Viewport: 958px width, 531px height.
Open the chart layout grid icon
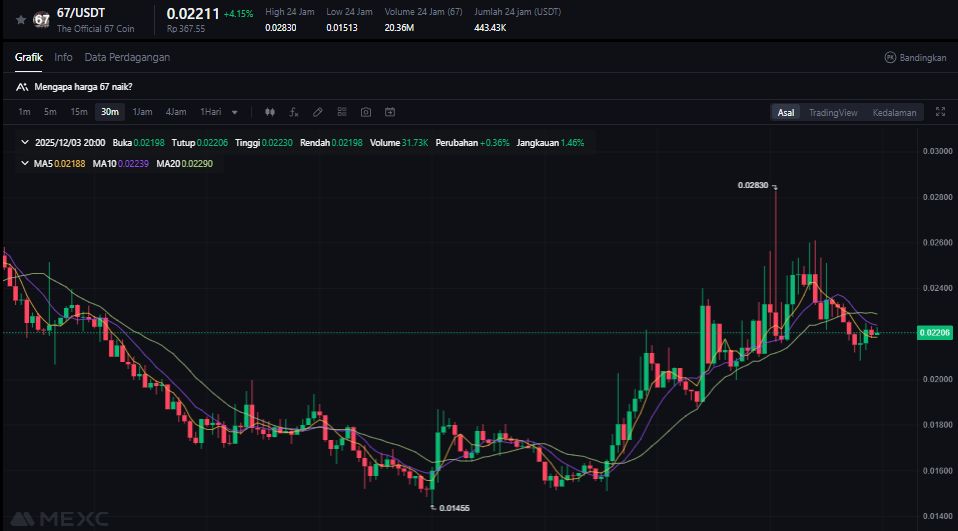(x=342, y=112)
